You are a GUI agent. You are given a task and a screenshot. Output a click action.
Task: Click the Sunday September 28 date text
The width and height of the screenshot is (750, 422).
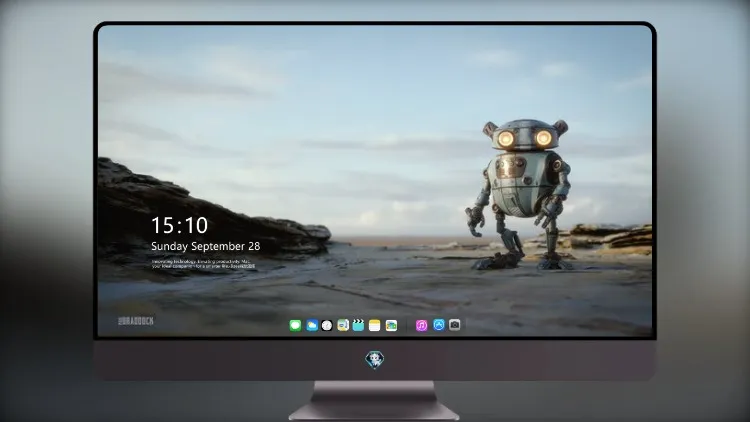pyautogui.click(x=206, y=246)
